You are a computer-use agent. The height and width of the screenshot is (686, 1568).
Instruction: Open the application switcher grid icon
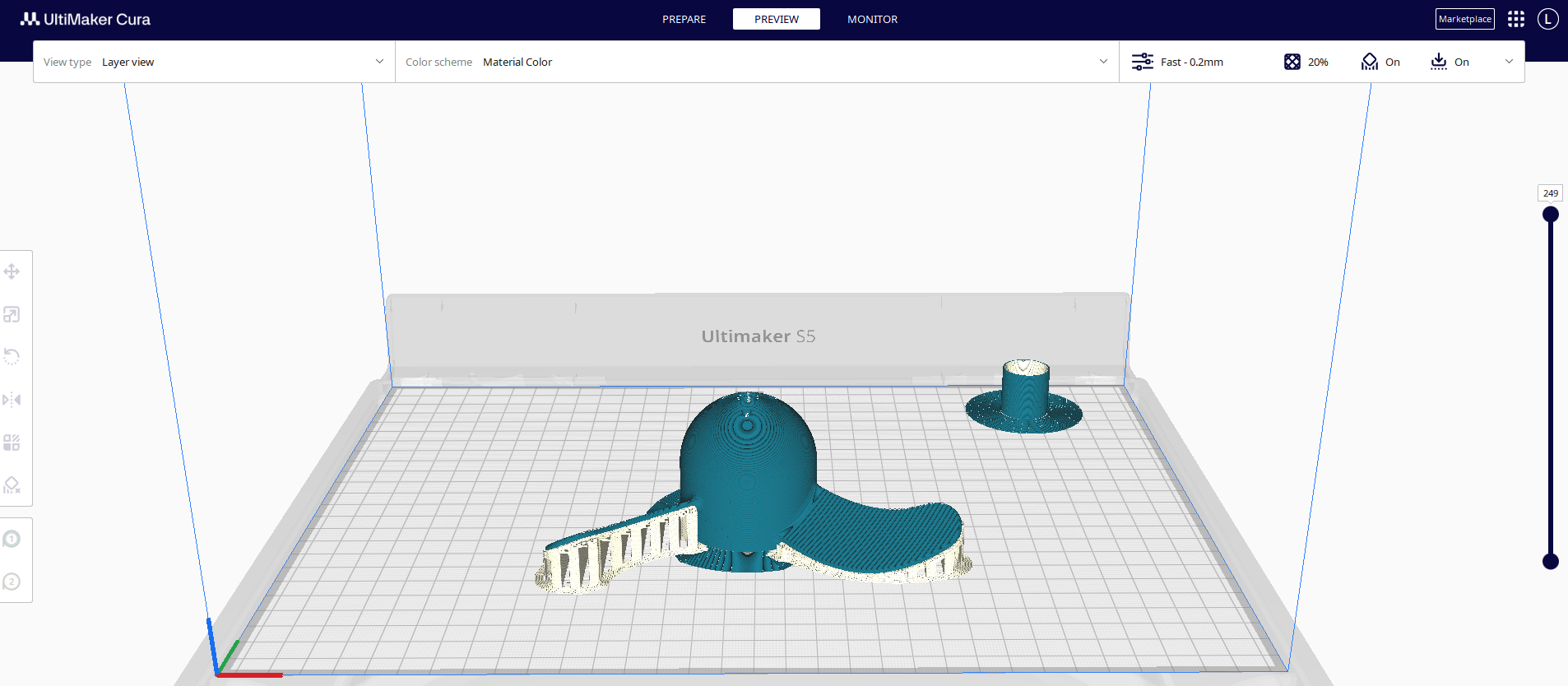[x=1516, y=19]
